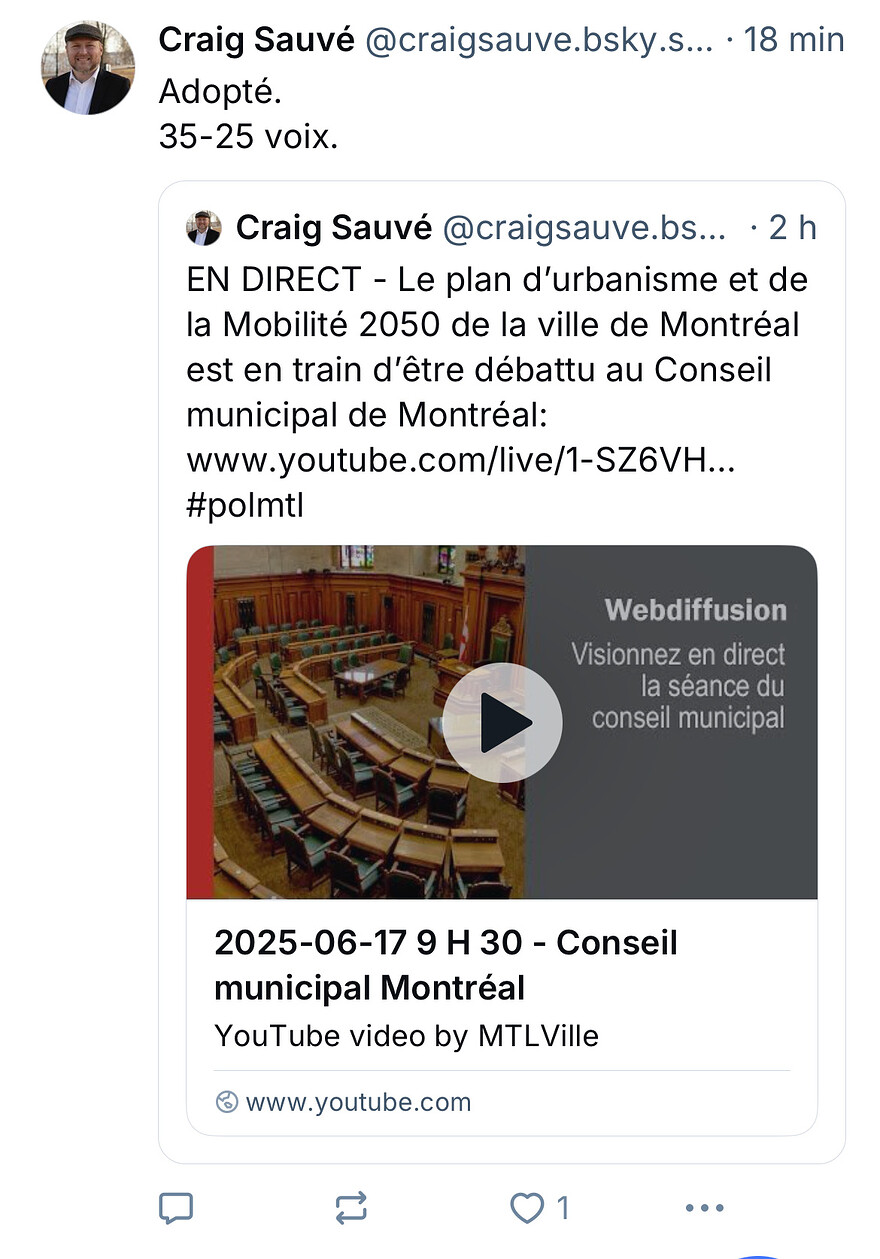
Task: Click the YouTube video by MTLVille caption
Action: click(x=406, y=1036)
